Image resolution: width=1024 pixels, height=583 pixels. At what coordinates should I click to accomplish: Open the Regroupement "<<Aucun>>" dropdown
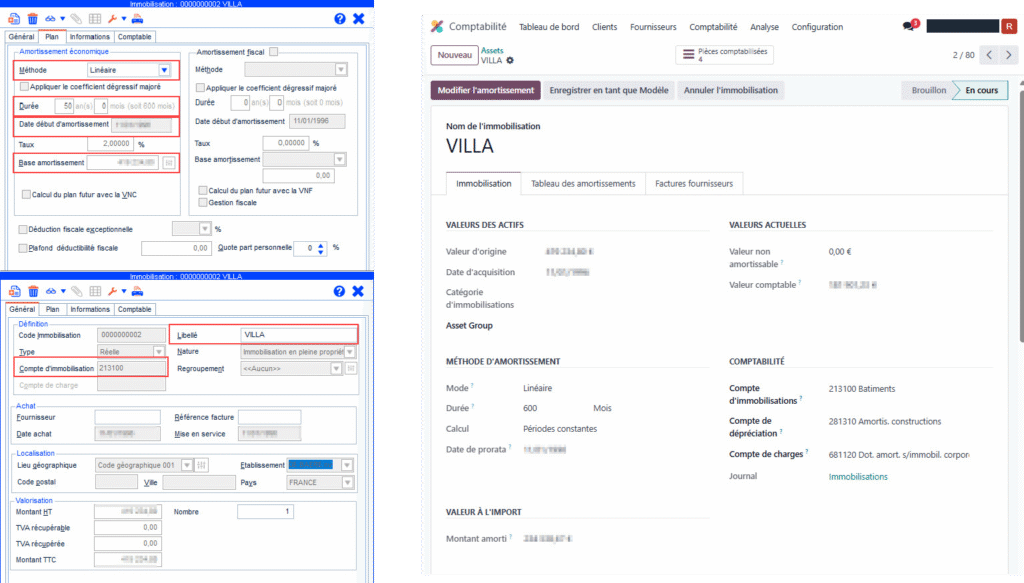[x=335, y=368]
